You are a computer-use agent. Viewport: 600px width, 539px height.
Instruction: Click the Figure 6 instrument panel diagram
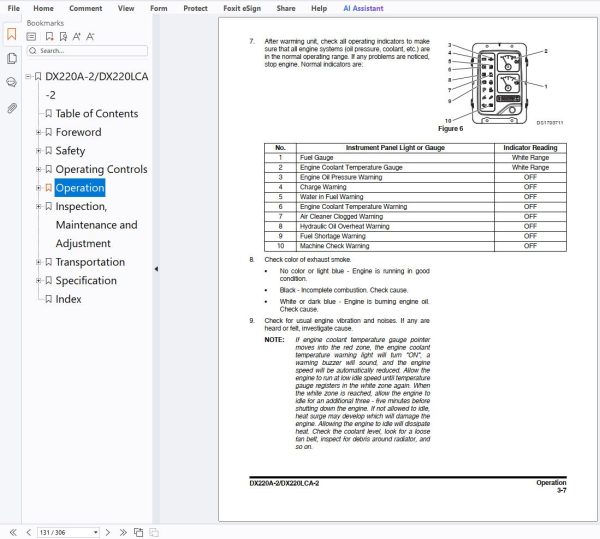click(x=499, y=83)
